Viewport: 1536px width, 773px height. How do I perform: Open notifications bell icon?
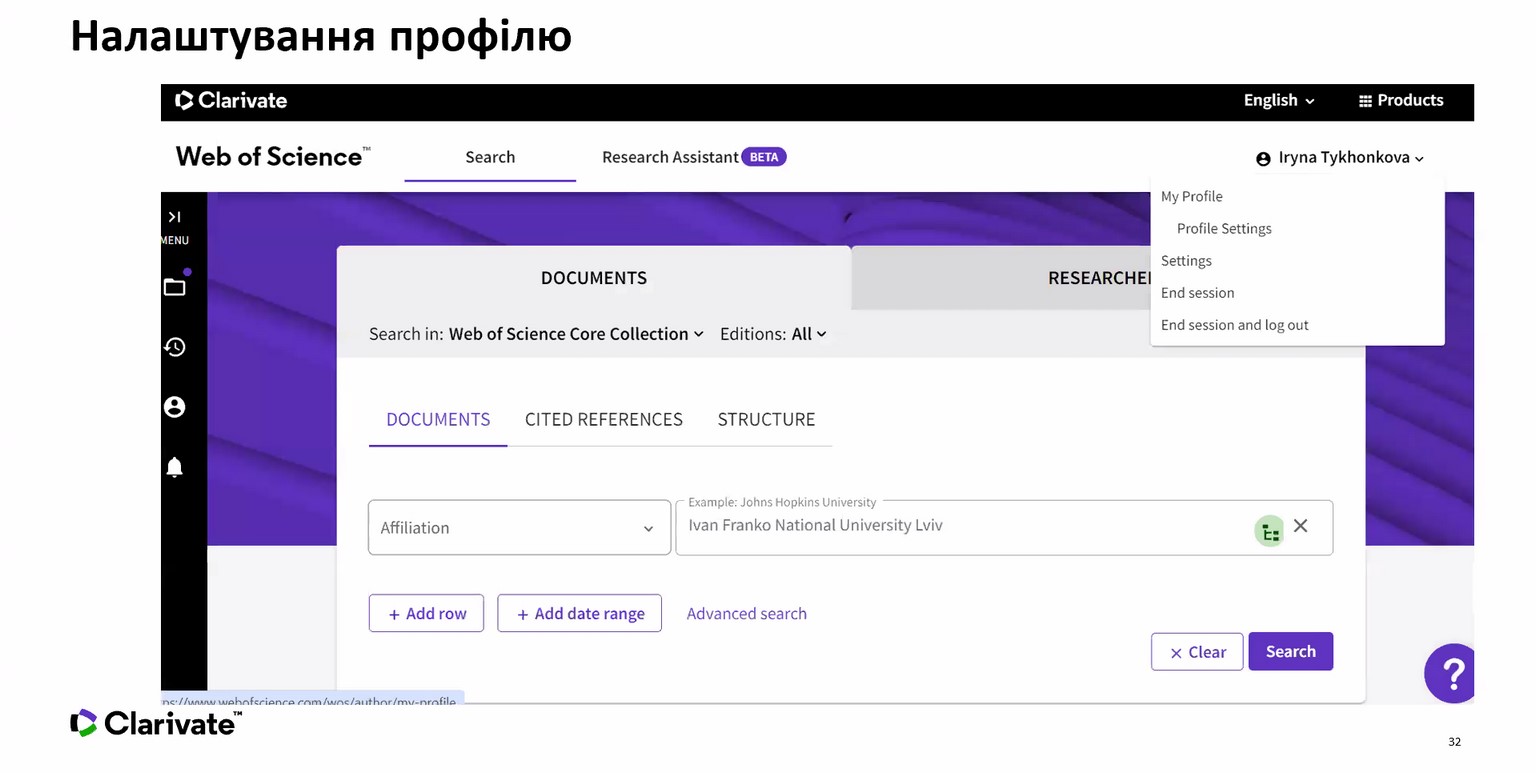click(x=175, y=467)
